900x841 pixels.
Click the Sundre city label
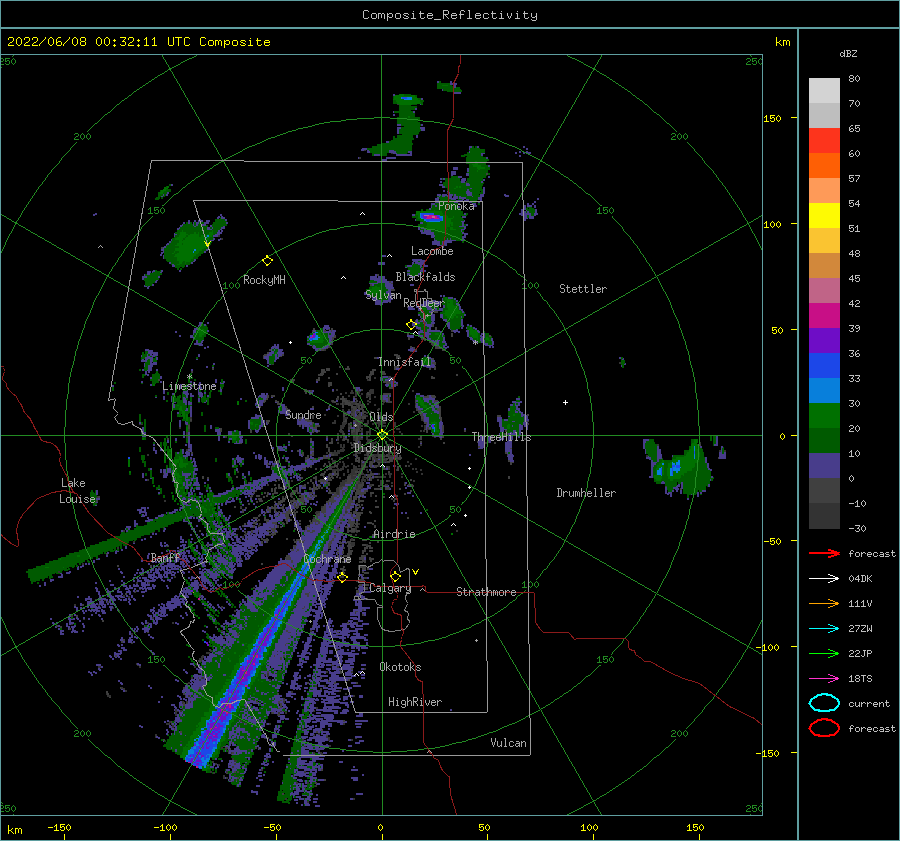[303, 414]
